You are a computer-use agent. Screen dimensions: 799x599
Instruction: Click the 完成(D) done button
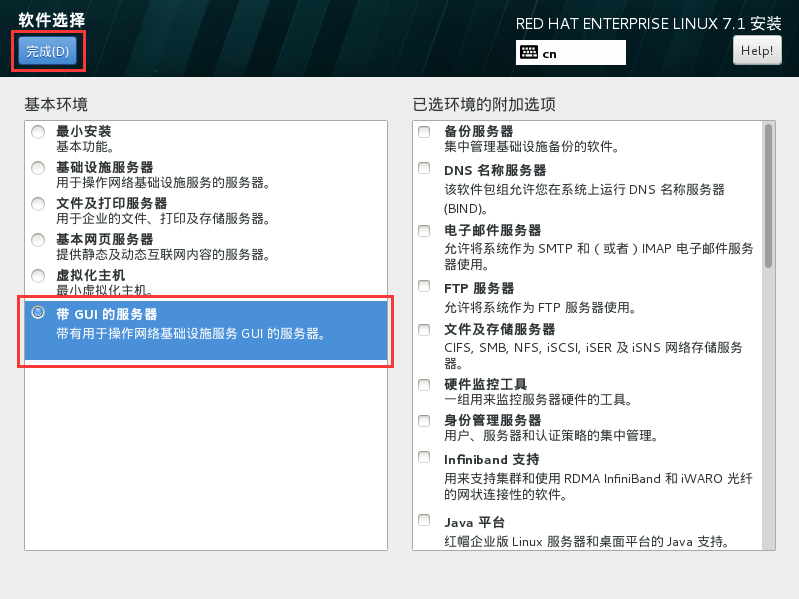[47, 52]
